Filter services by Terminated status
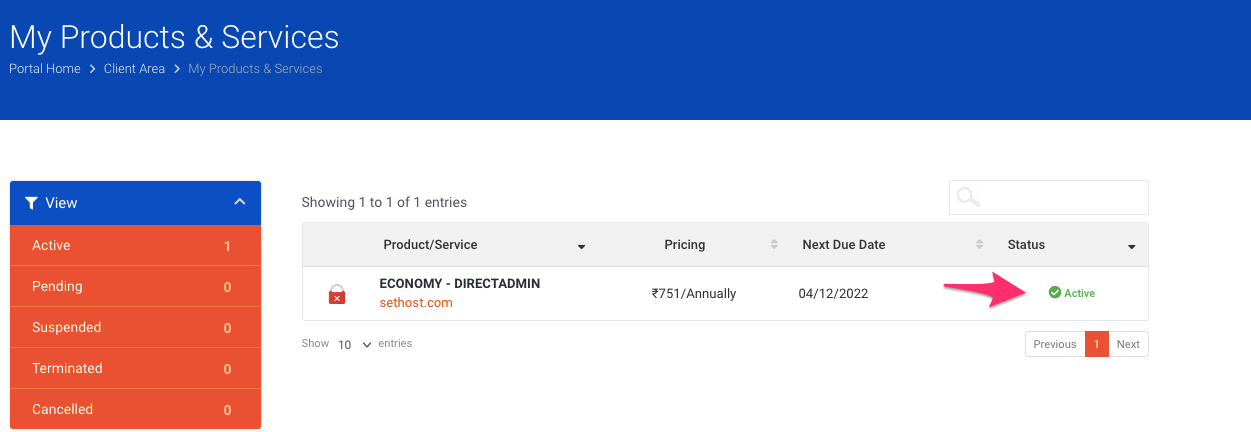Viewport: 1251px width, 432px height. pyautogui.click(x=135, y=368)
